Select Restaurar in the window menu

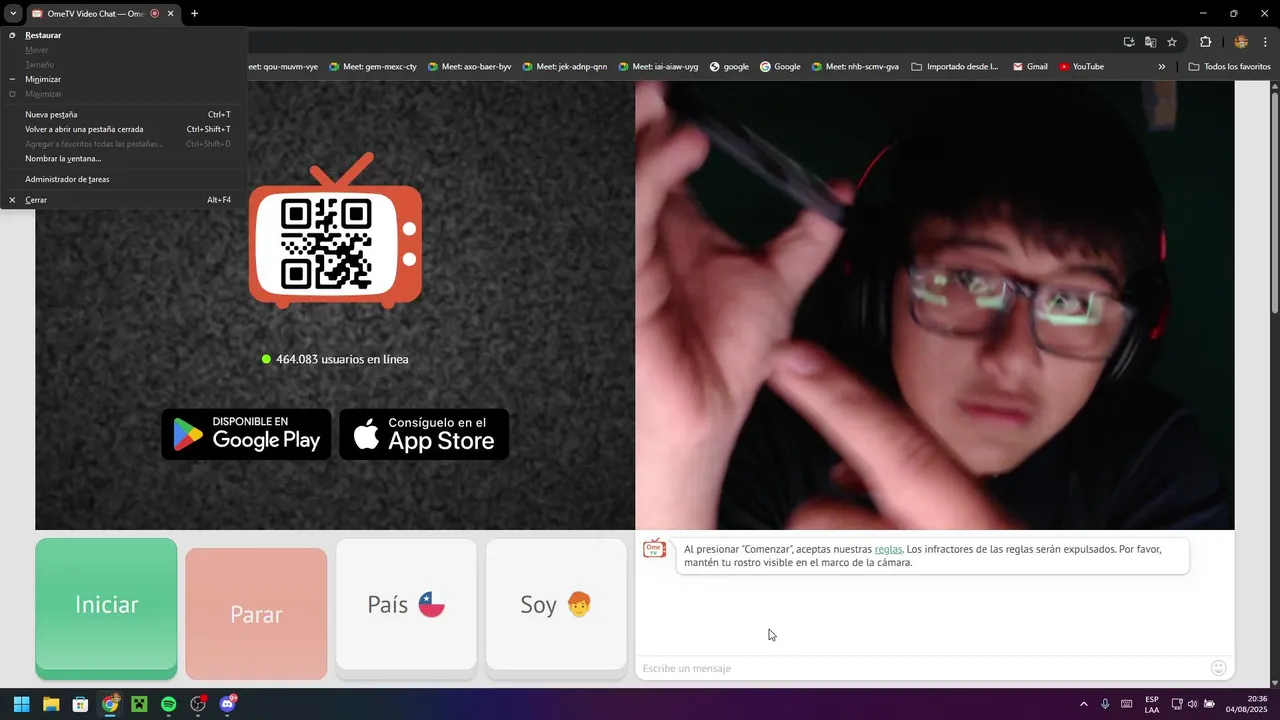(x=124, y=35)
